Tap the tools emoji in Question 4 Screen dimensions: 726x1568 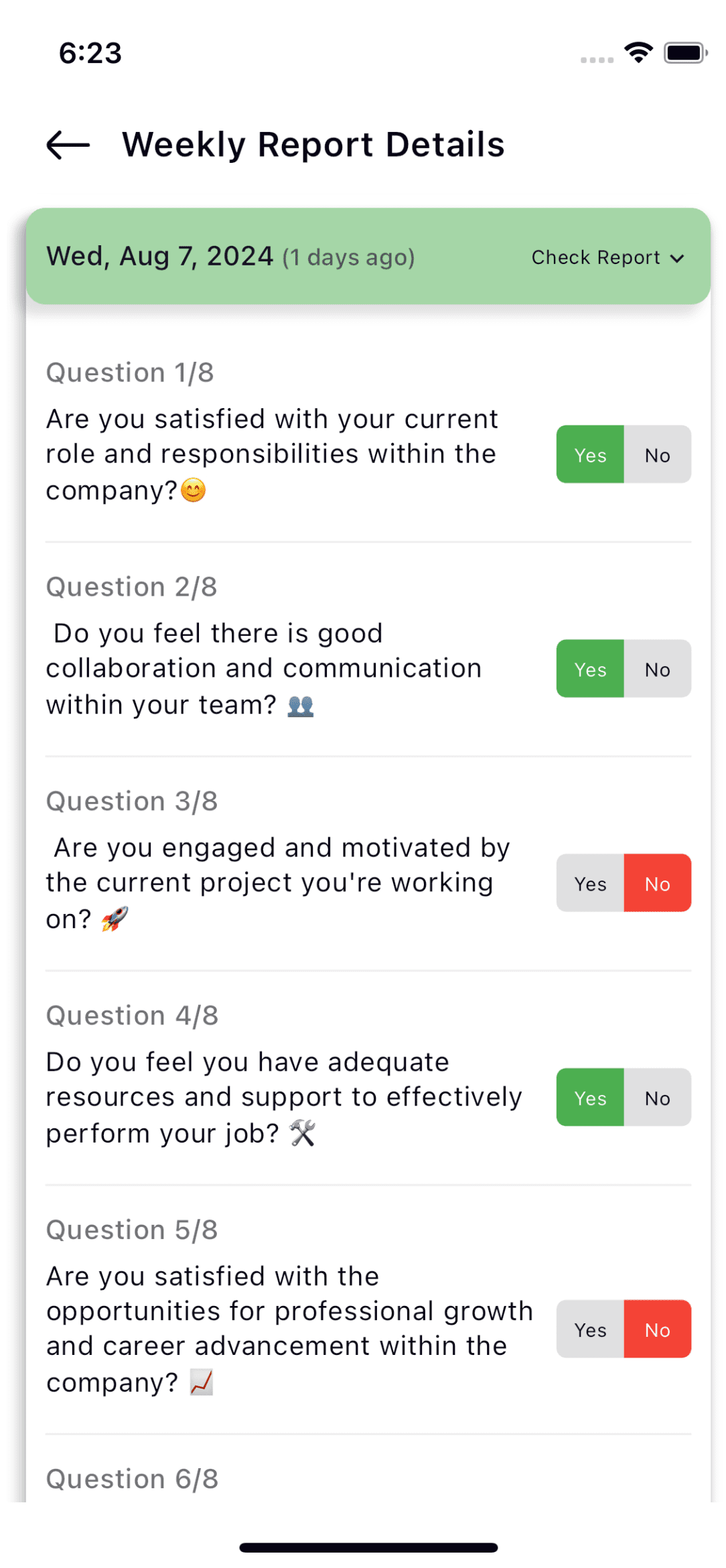(303, 1133)
